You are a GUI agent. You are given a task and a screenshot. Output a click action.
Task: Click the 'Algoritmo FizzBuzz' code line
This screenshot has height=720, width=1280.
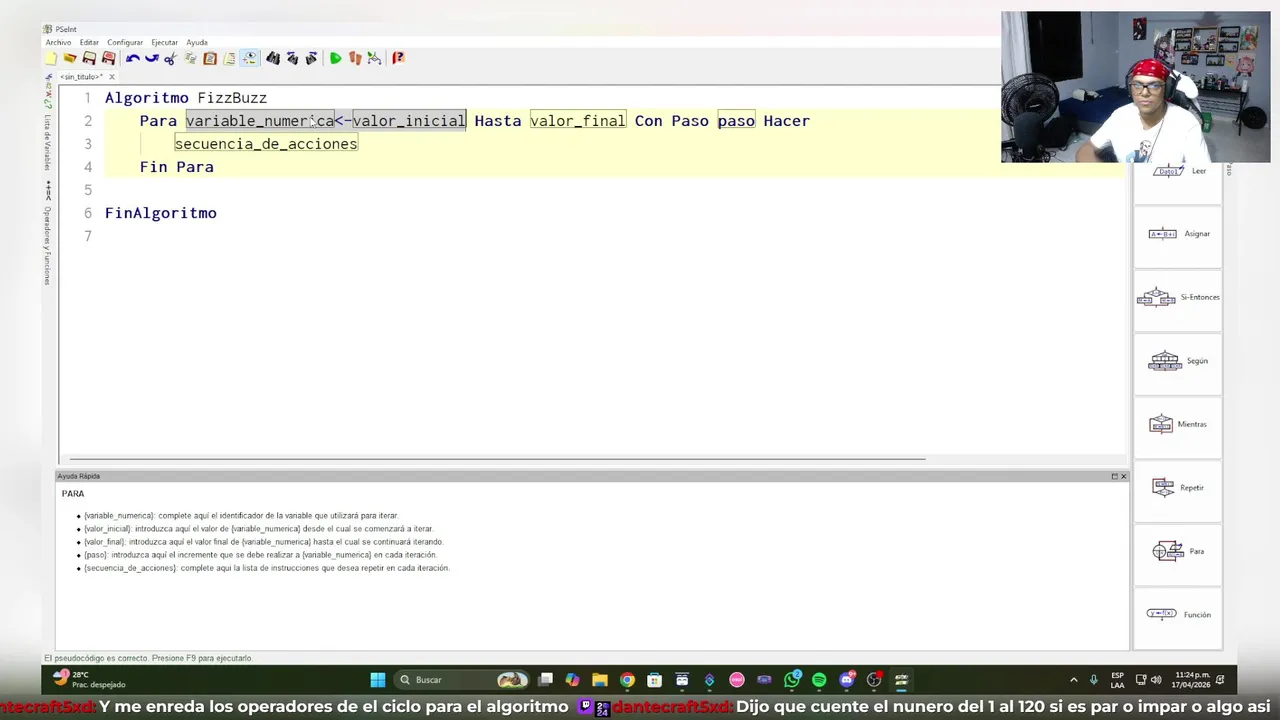pos(186,98)
